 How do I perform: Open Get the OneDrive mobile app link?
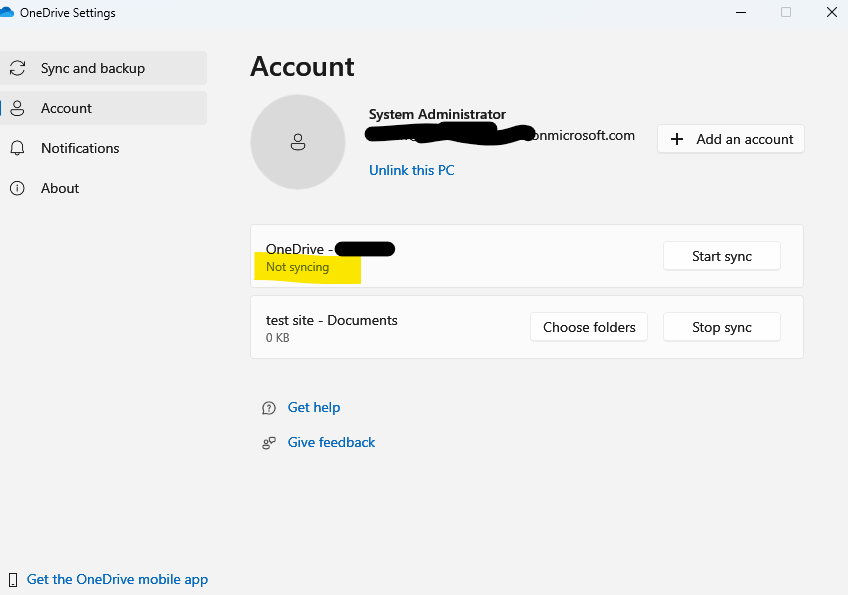point(117,579)
